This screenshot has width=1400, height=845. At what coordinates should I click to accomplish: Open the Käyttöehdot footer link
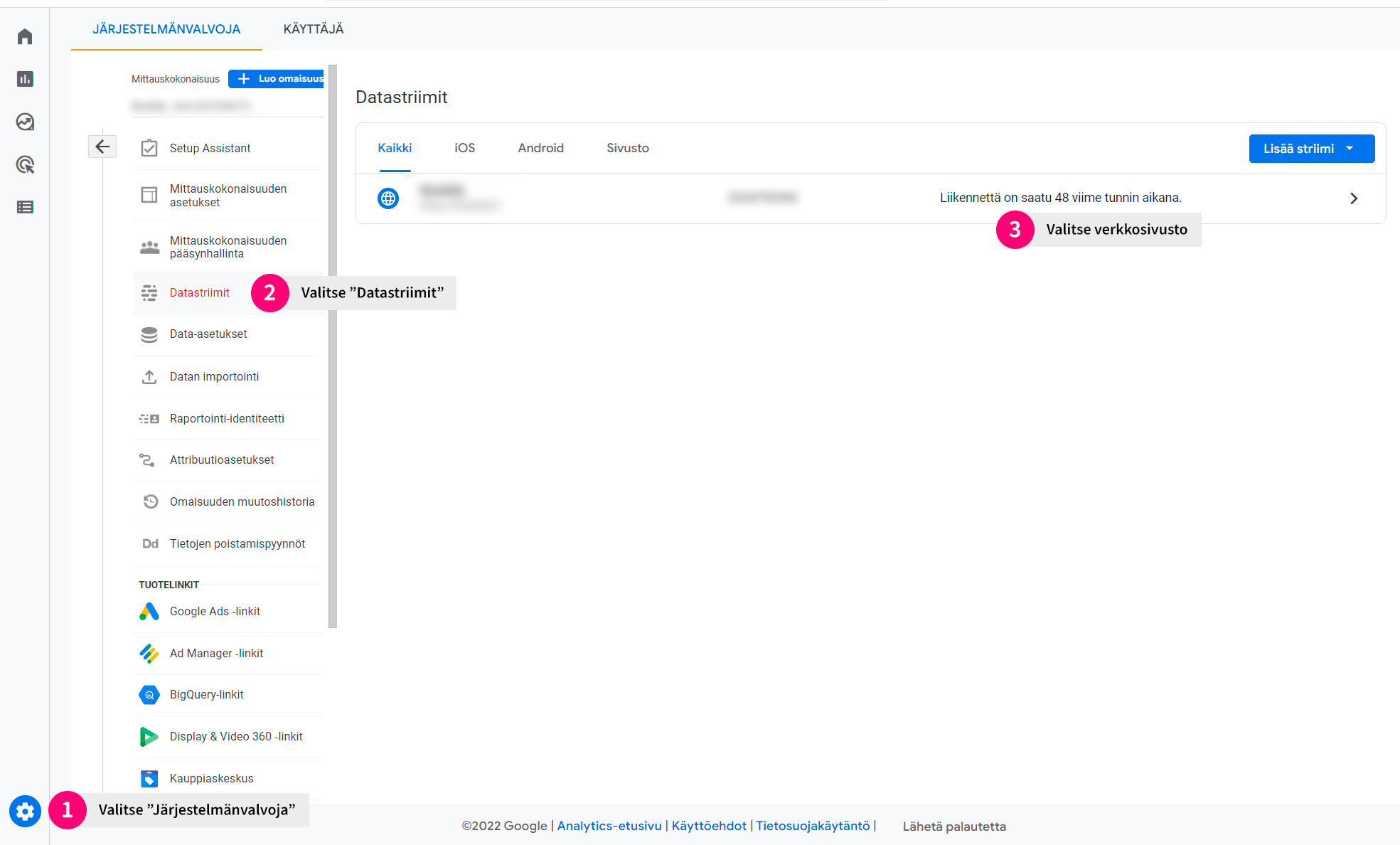(709, 826)
